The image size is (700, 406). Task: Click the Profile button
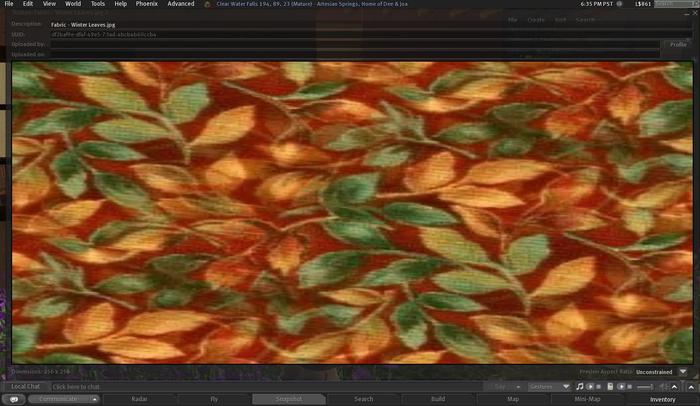(x=678, y=45)
